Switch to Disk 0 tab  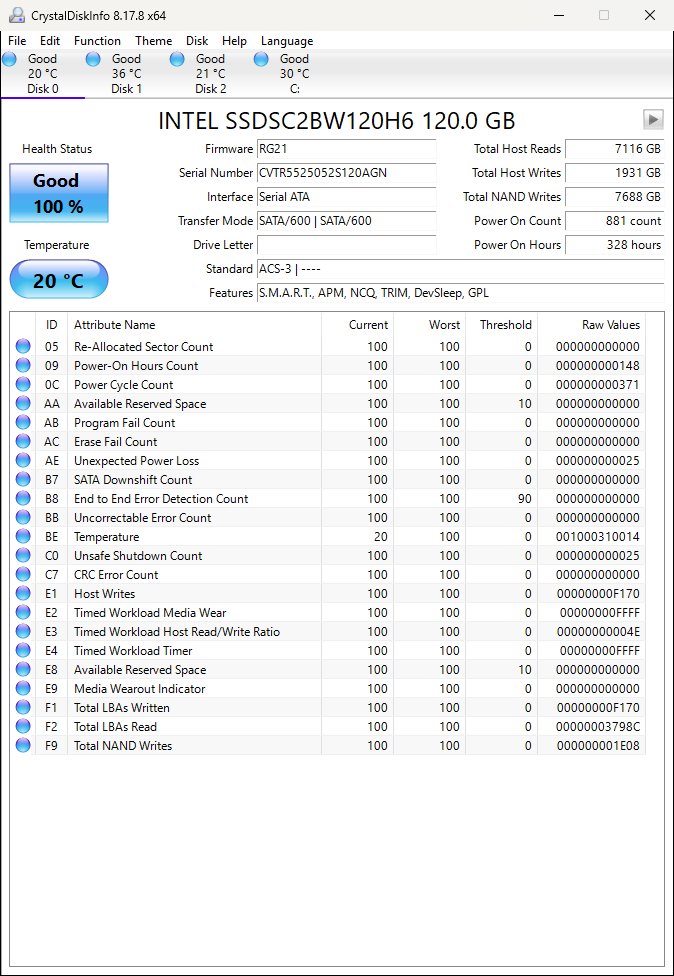coord(42,74)
